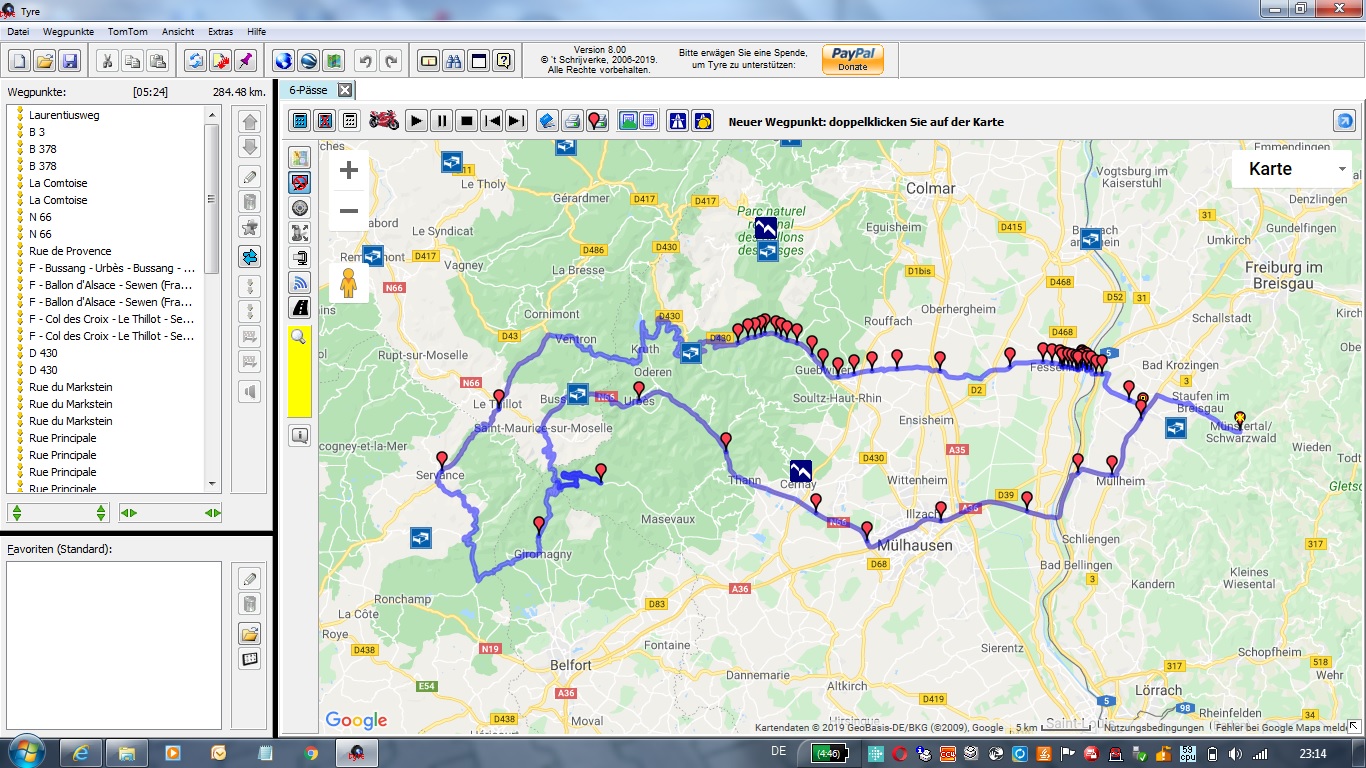Expand the green arrows vertical control
The image size is (1366, 768).
(x=58, y=513)
